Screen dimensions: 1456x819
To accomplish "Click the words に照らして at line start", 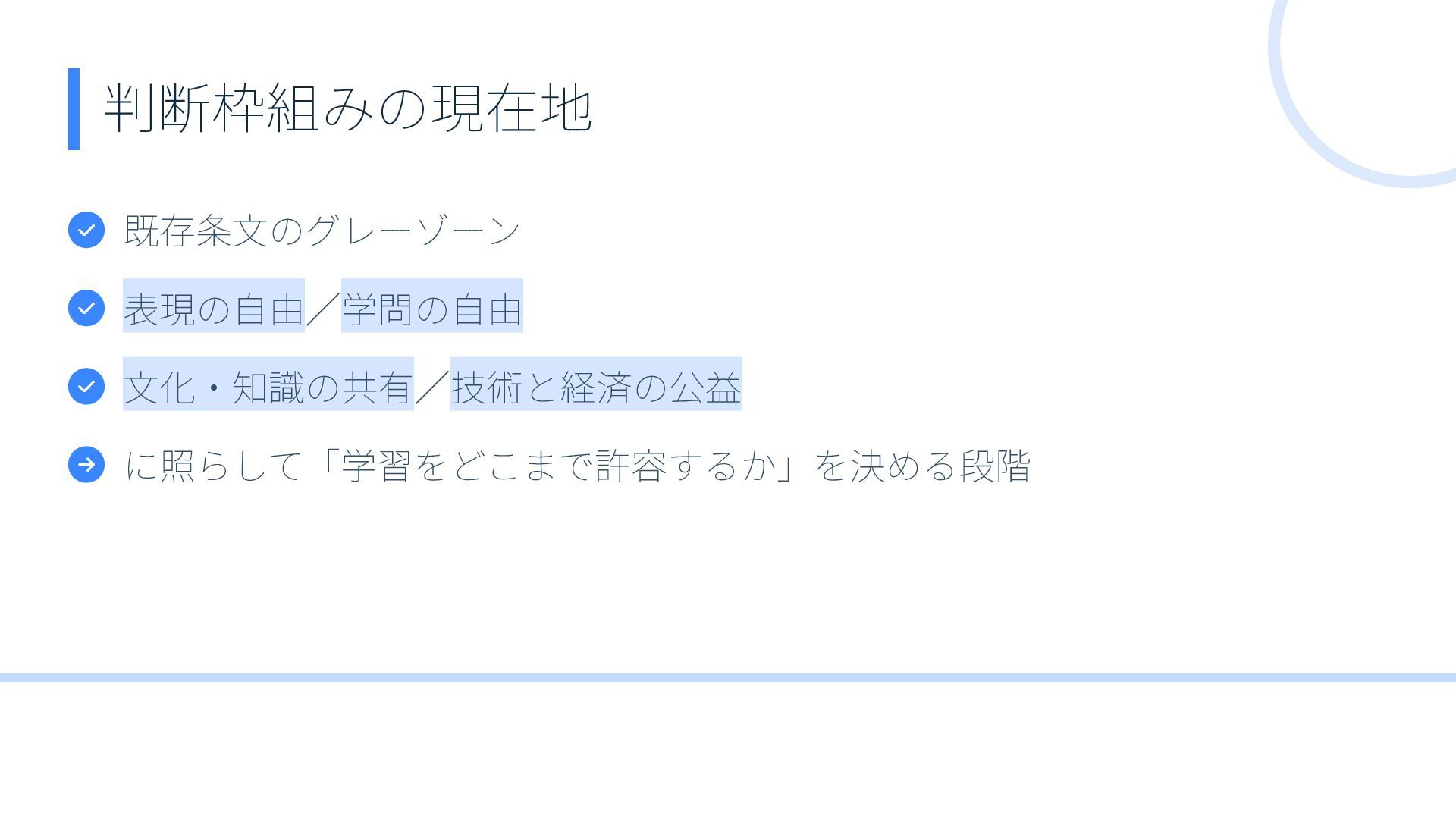I will click(213, 465).
